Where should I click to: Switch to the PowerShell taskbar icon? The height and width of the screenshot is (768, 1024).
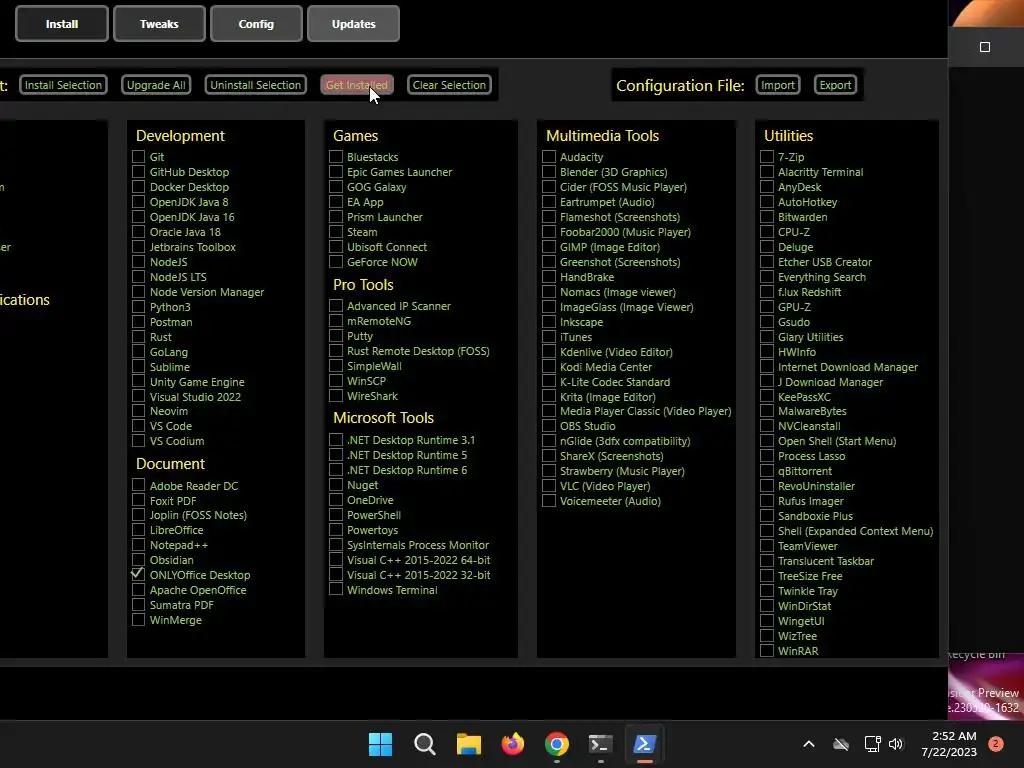tap(644, 744)
